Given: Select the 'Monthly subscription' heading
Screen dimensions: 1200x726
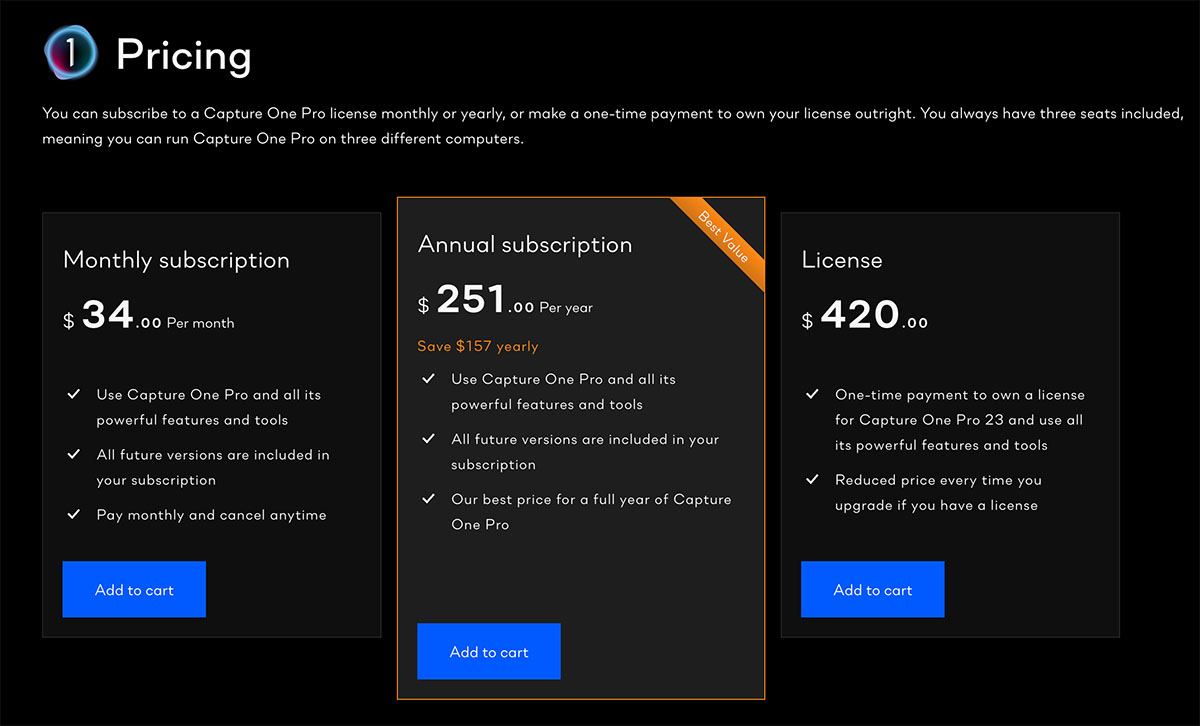Looking at the screenshot, I should (176, 260).
